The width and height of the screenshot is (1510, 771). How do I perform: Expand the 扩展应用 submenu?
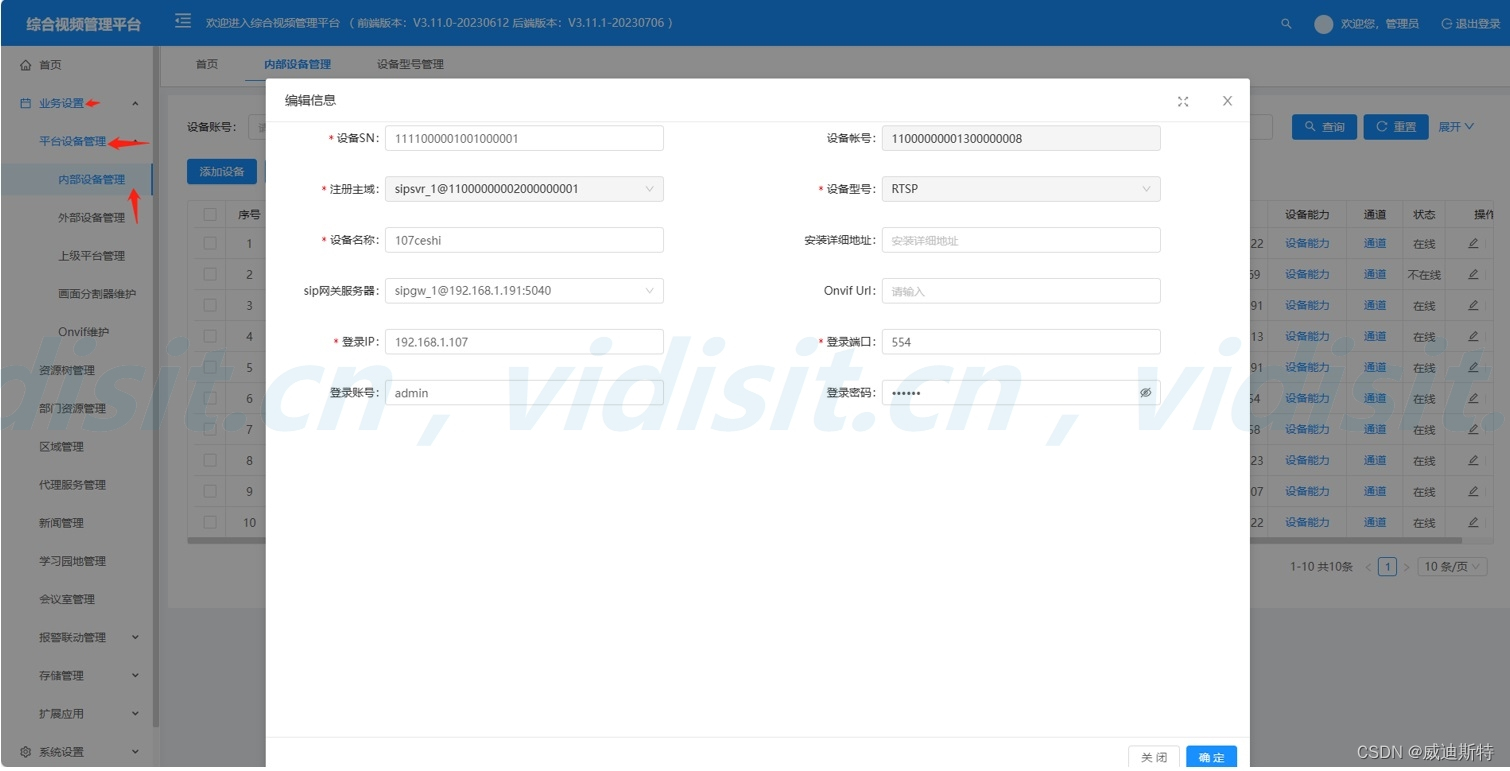[135, 713]
